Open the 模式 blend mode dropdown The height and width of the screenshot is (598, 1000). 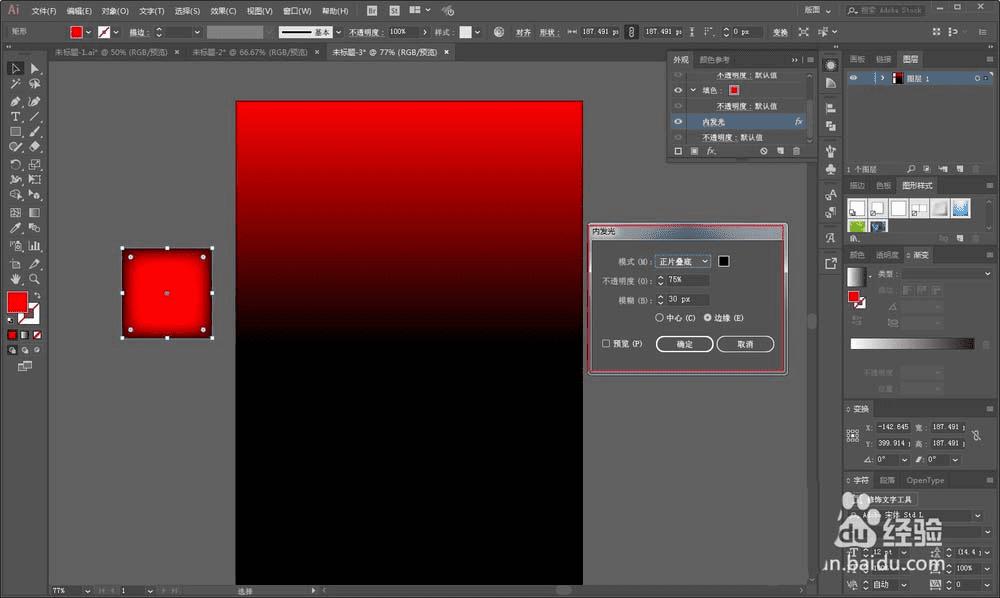coord(683,262)
